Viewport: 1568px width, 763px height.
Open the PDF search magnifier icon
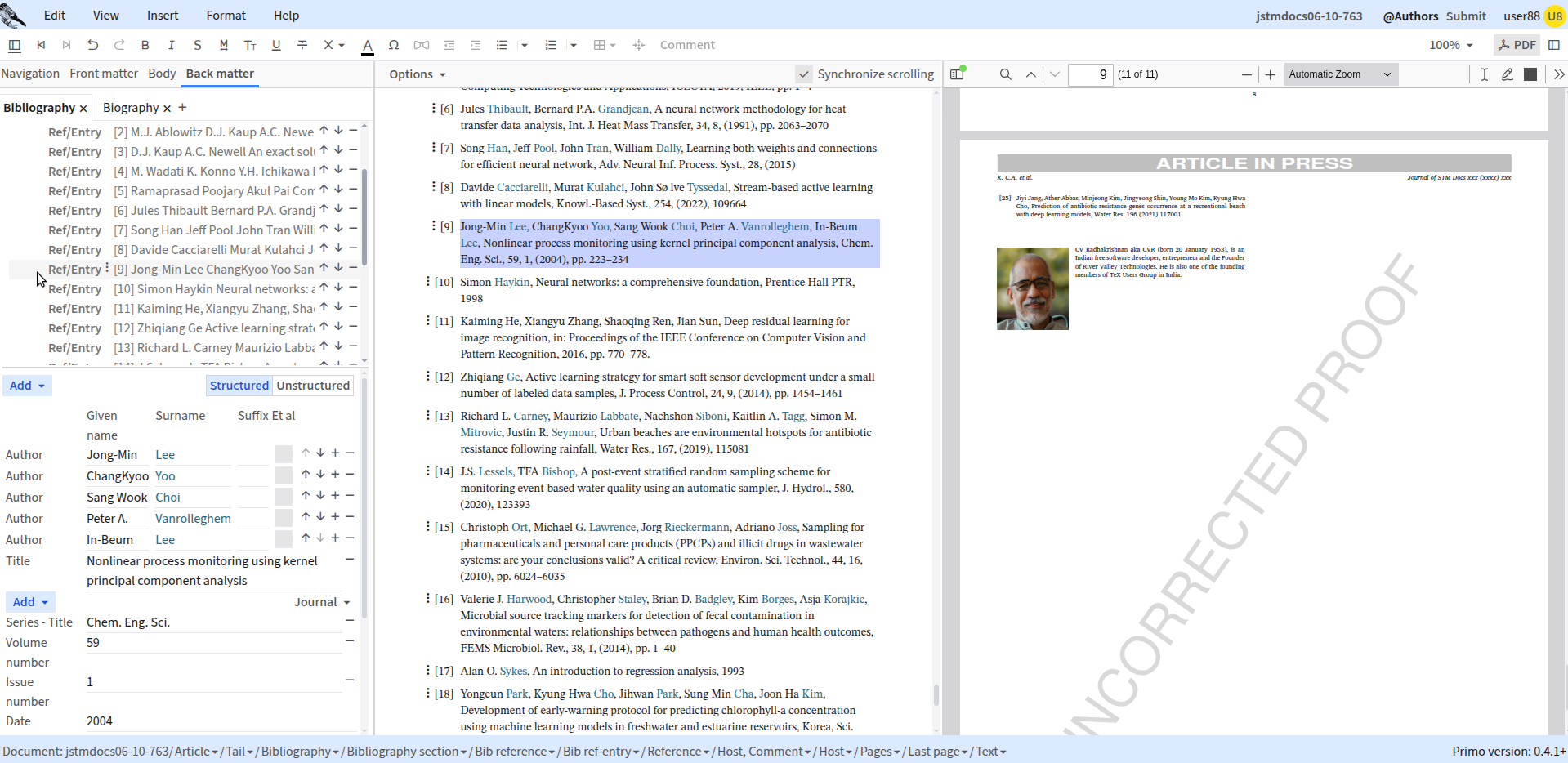[1005, 74]
